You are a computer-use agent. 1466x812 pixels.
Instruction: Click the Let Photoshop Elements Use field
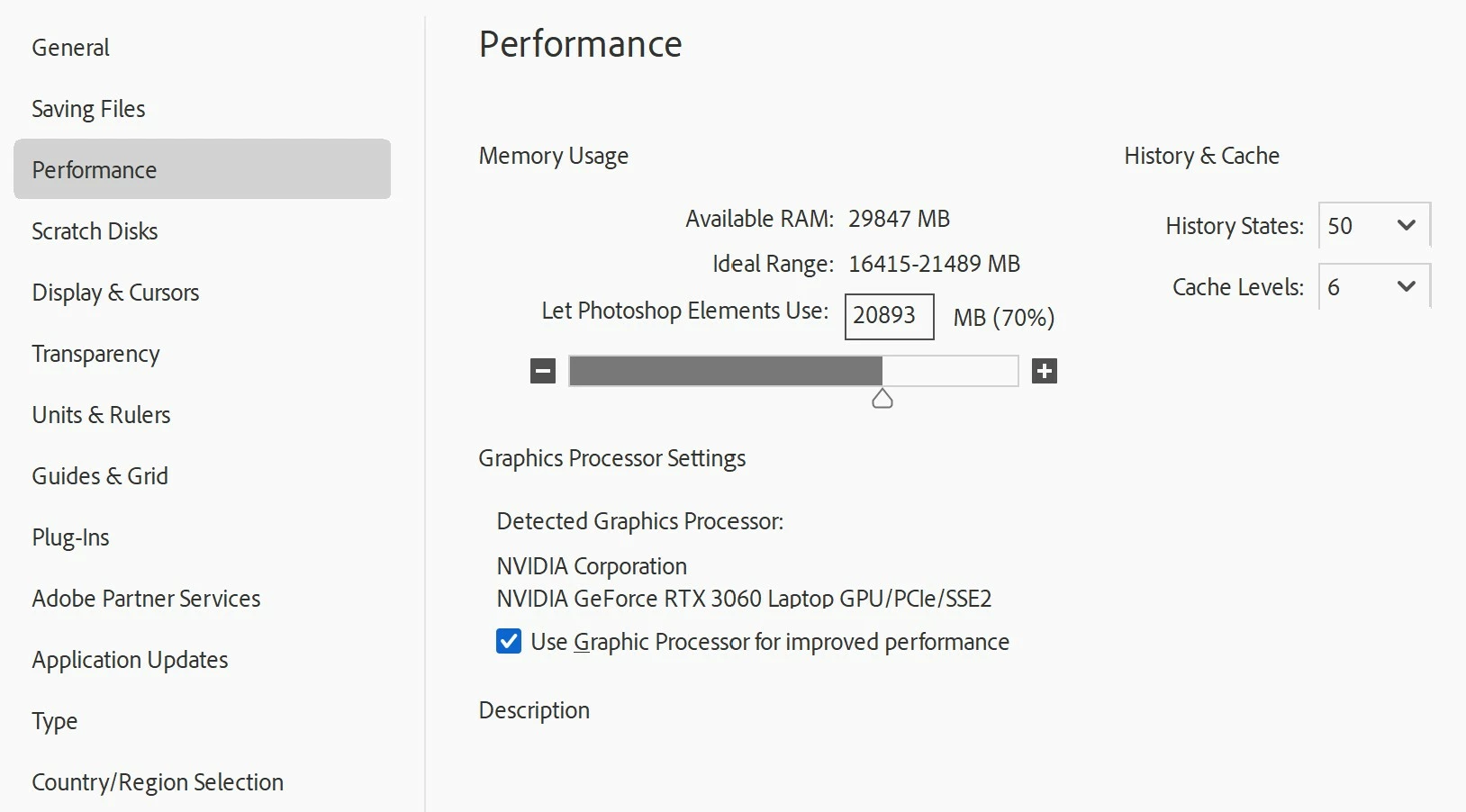pyautogui.click(x=889, y=316)
